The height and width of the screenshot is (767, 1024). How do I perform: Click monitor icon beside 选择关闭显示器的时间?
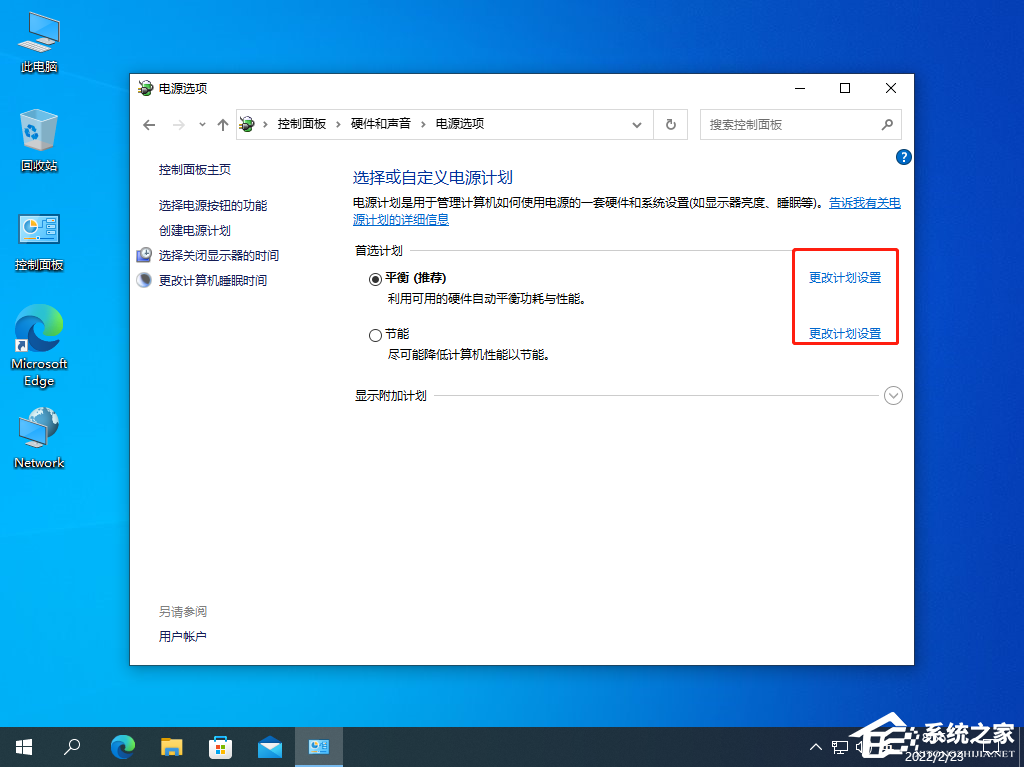[144, 255]
